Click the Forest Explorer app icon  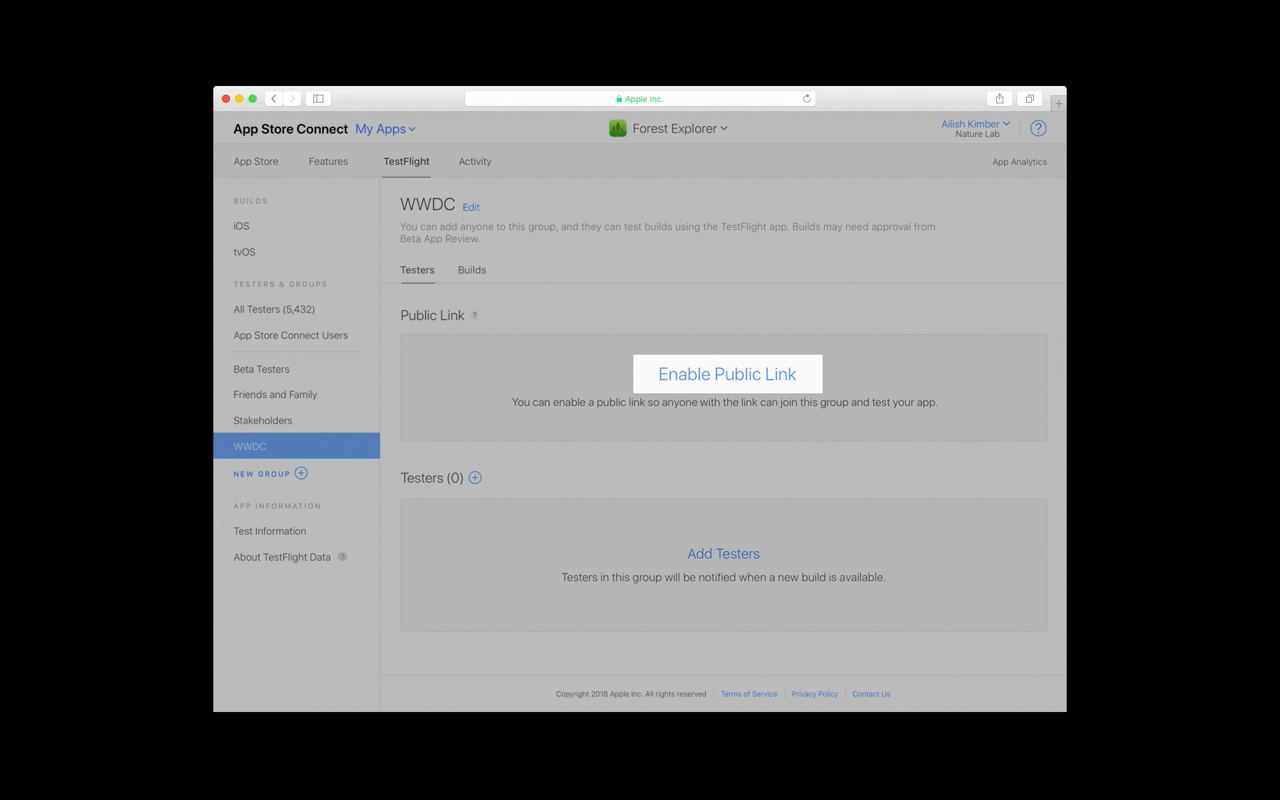[618, 128]
